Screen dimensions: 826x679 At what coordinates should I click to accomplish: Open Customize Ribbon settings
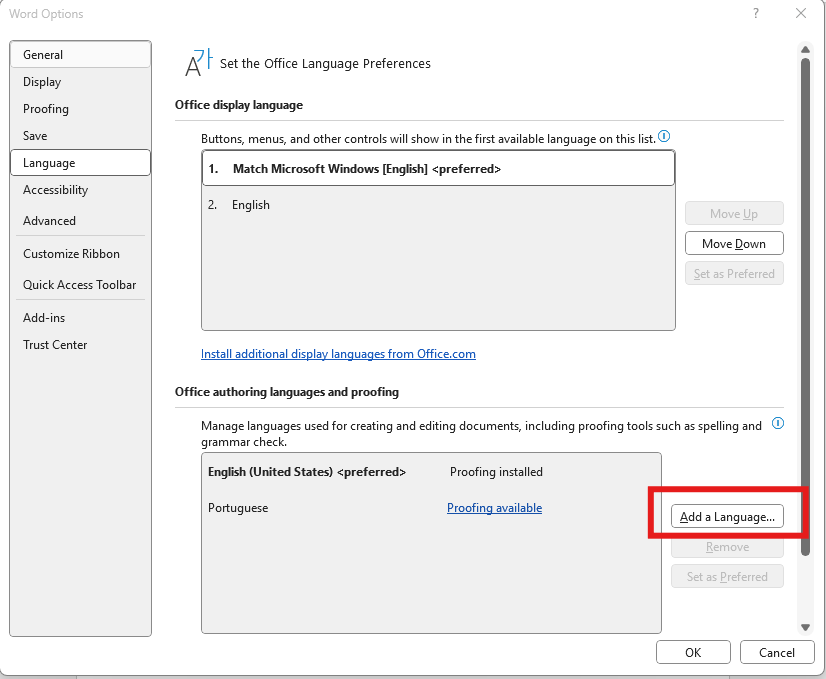point(80,254)
